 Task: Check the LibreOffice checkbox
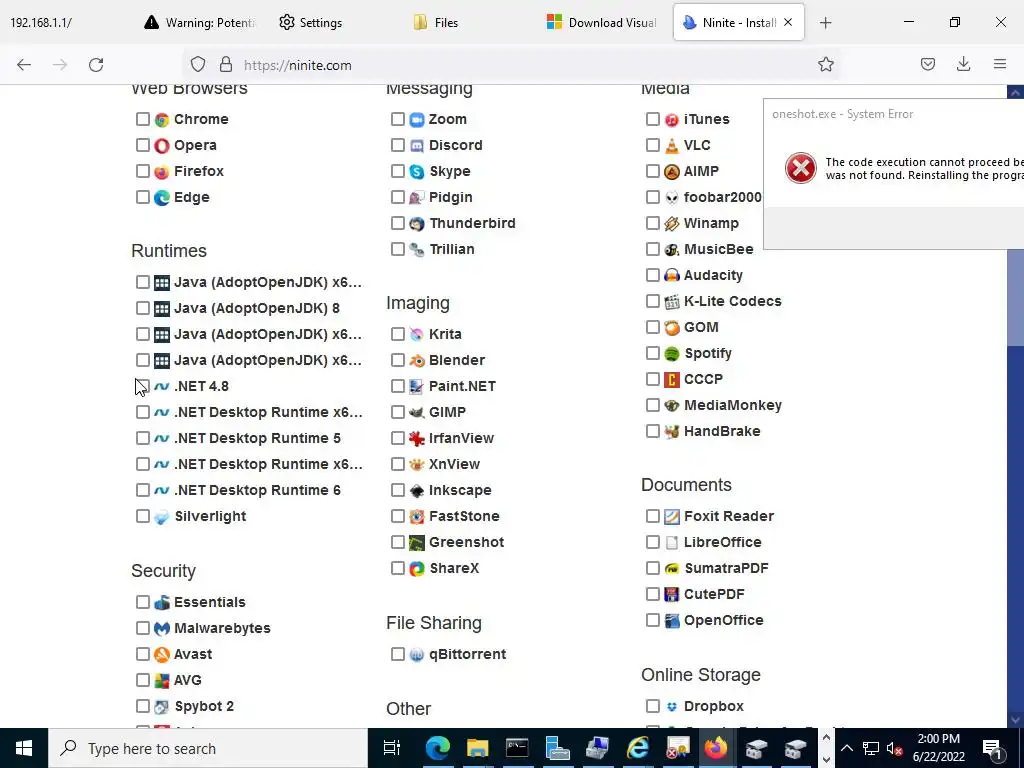pos(652,542)
